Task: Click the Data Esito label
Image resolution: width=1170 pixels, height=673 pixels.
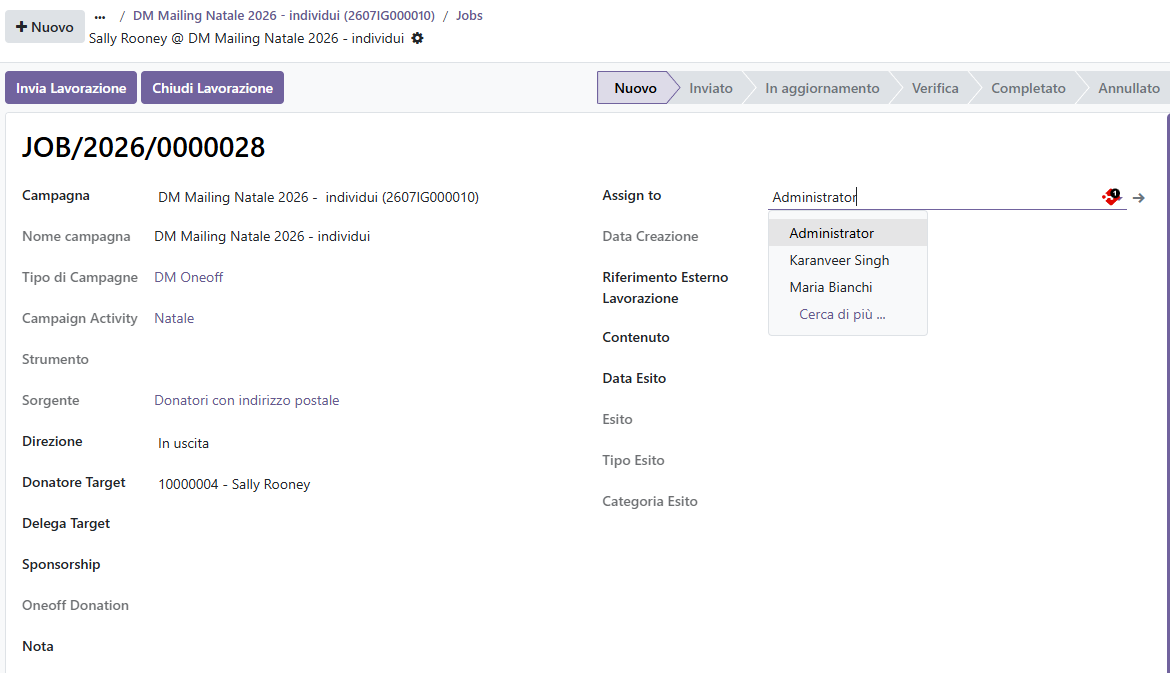Action: (x=634, y=378)
